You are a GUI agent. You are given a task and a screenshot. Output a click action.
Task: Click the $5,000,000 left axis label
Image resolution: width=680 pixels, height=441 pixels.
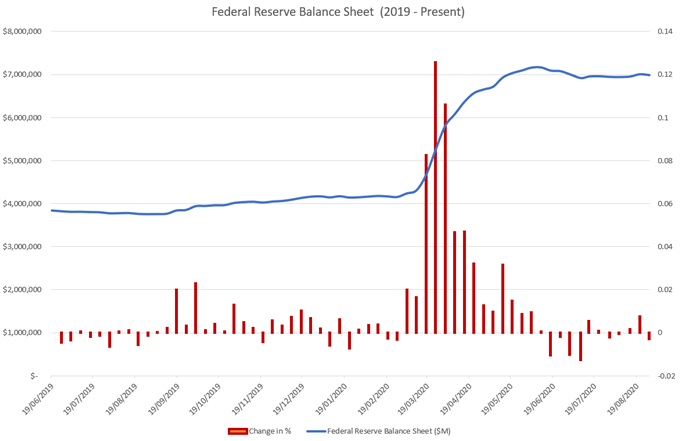tap(22, 160)
